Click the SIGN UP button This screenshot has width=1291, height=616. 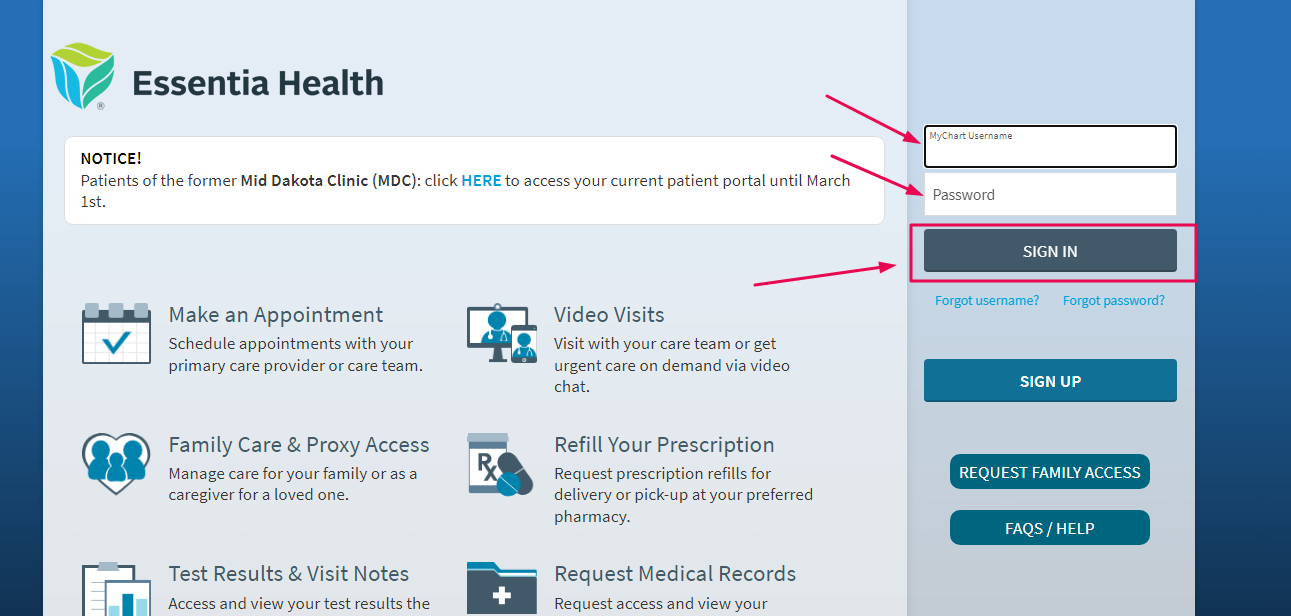pos(1050,381)
